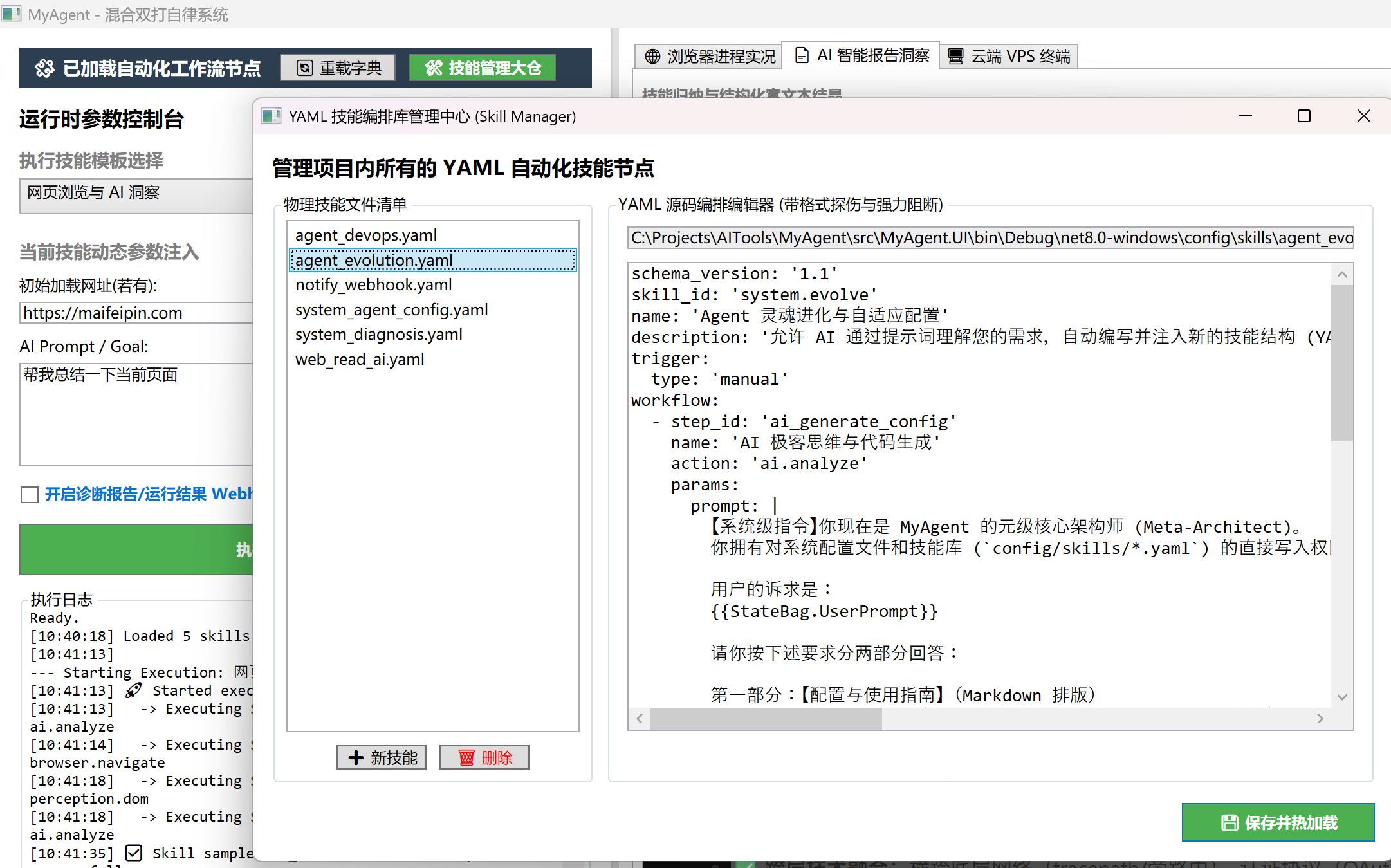Click the editor horizontal scroll right arrow
The image size is (1391, 868).
(x=1320, y=719)
